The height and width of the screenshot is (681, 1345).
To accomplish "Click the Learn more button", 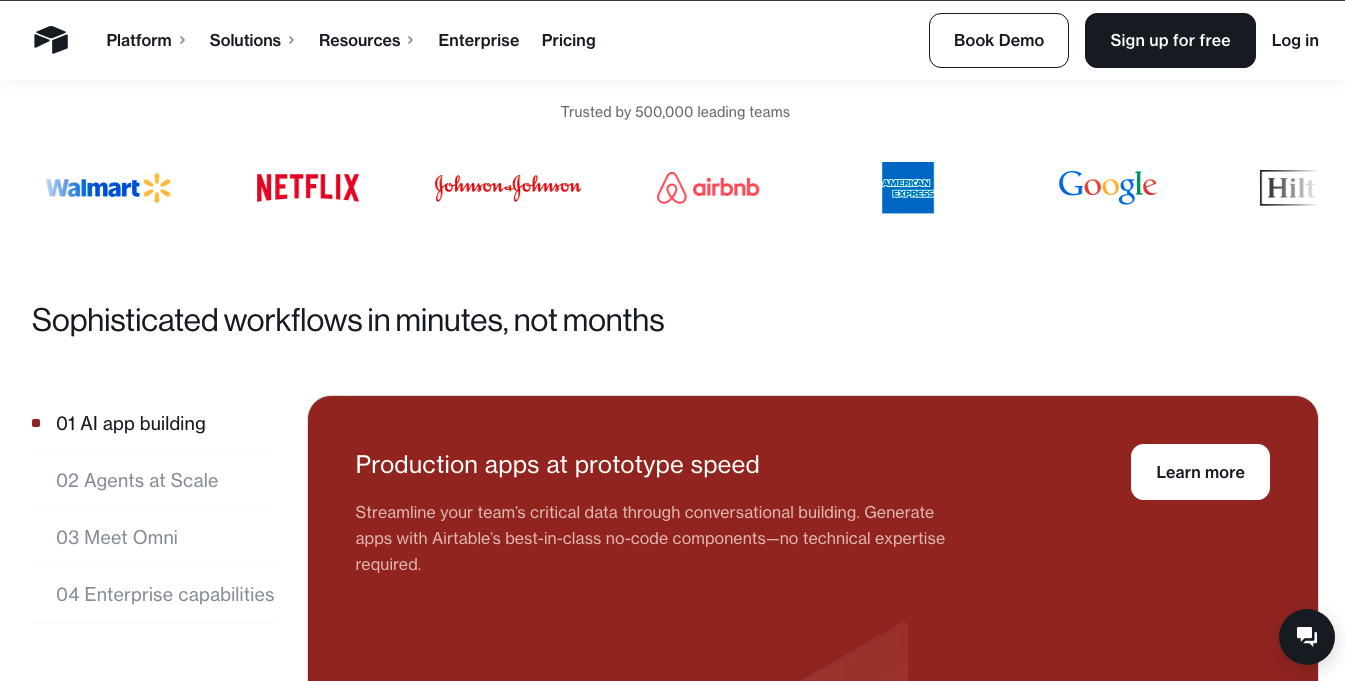I will pyautogui.click(x=1200, y=472).
